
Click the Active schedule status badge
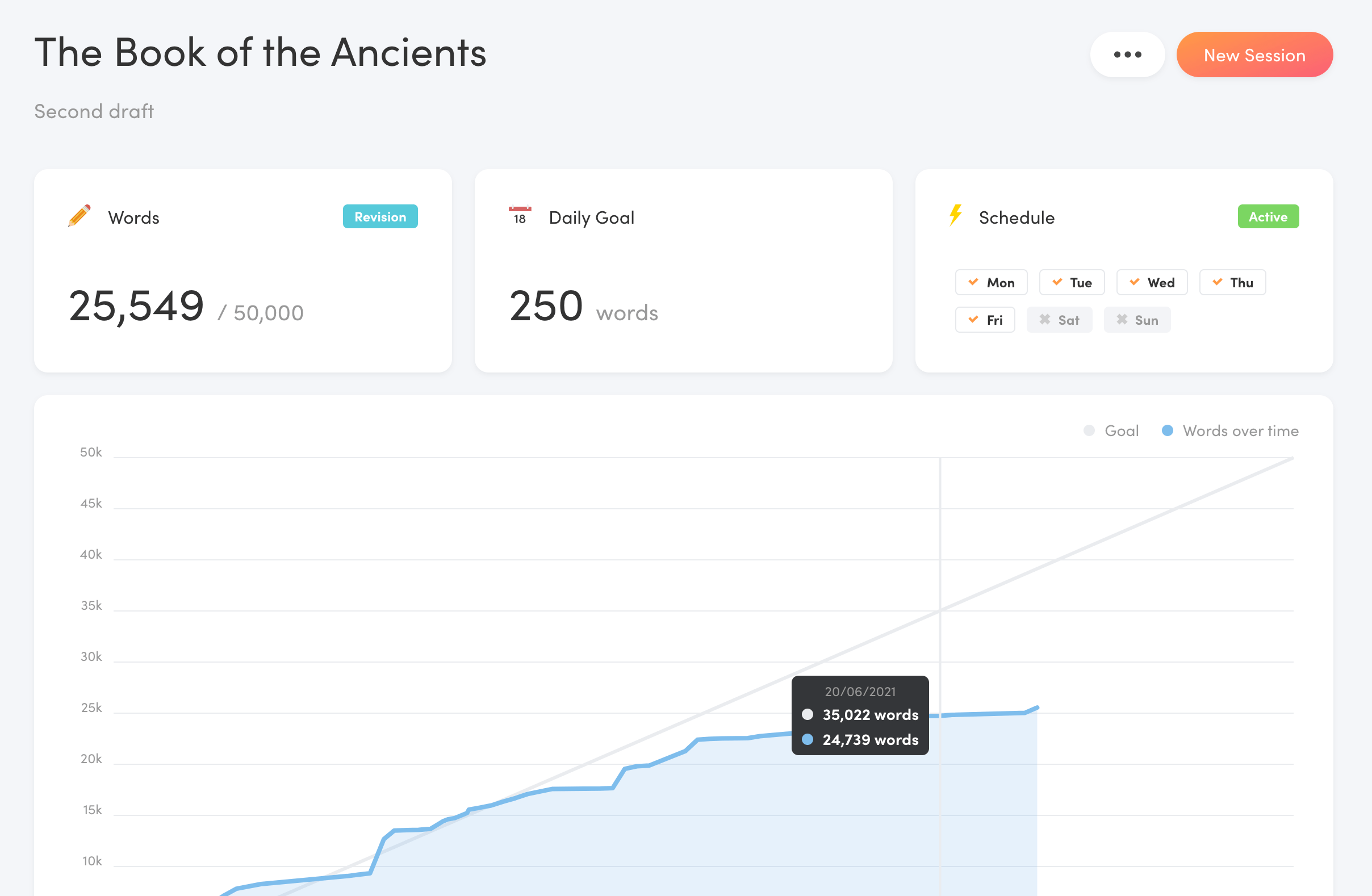(x=1268, y=217)
